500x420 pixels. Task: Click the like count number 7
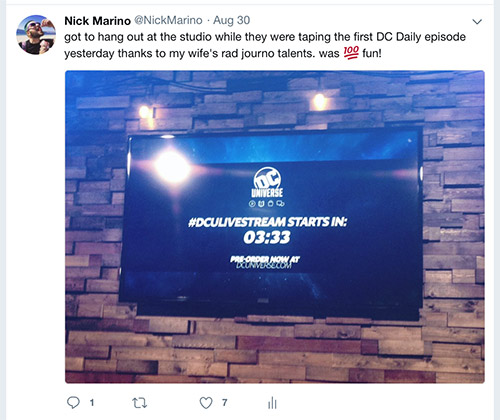click(225, 403)
